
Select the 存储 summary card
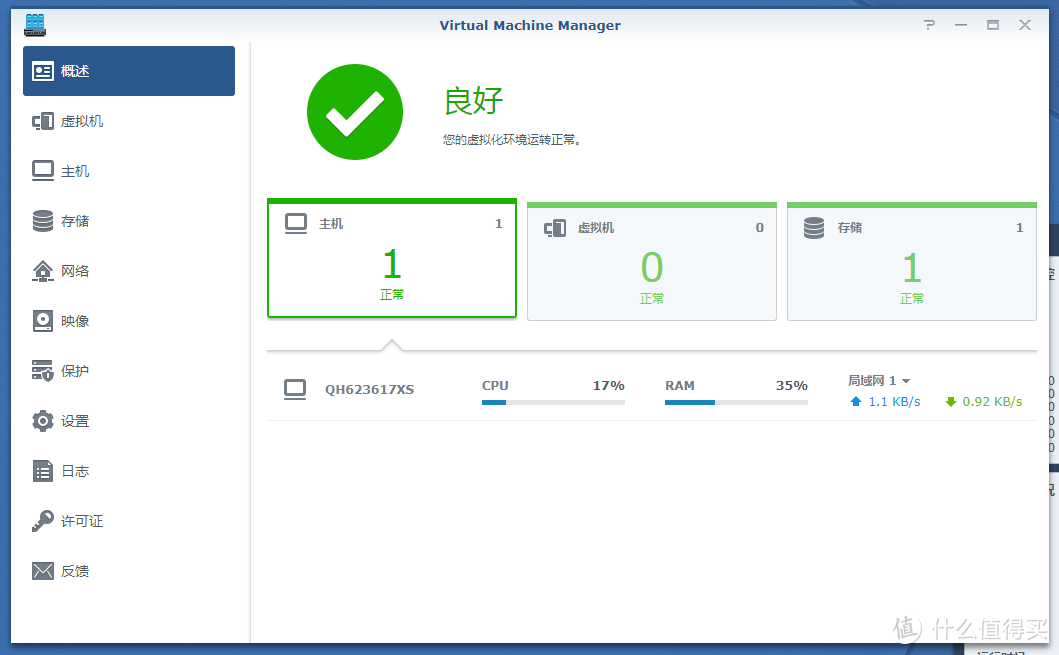coord(912,262)
